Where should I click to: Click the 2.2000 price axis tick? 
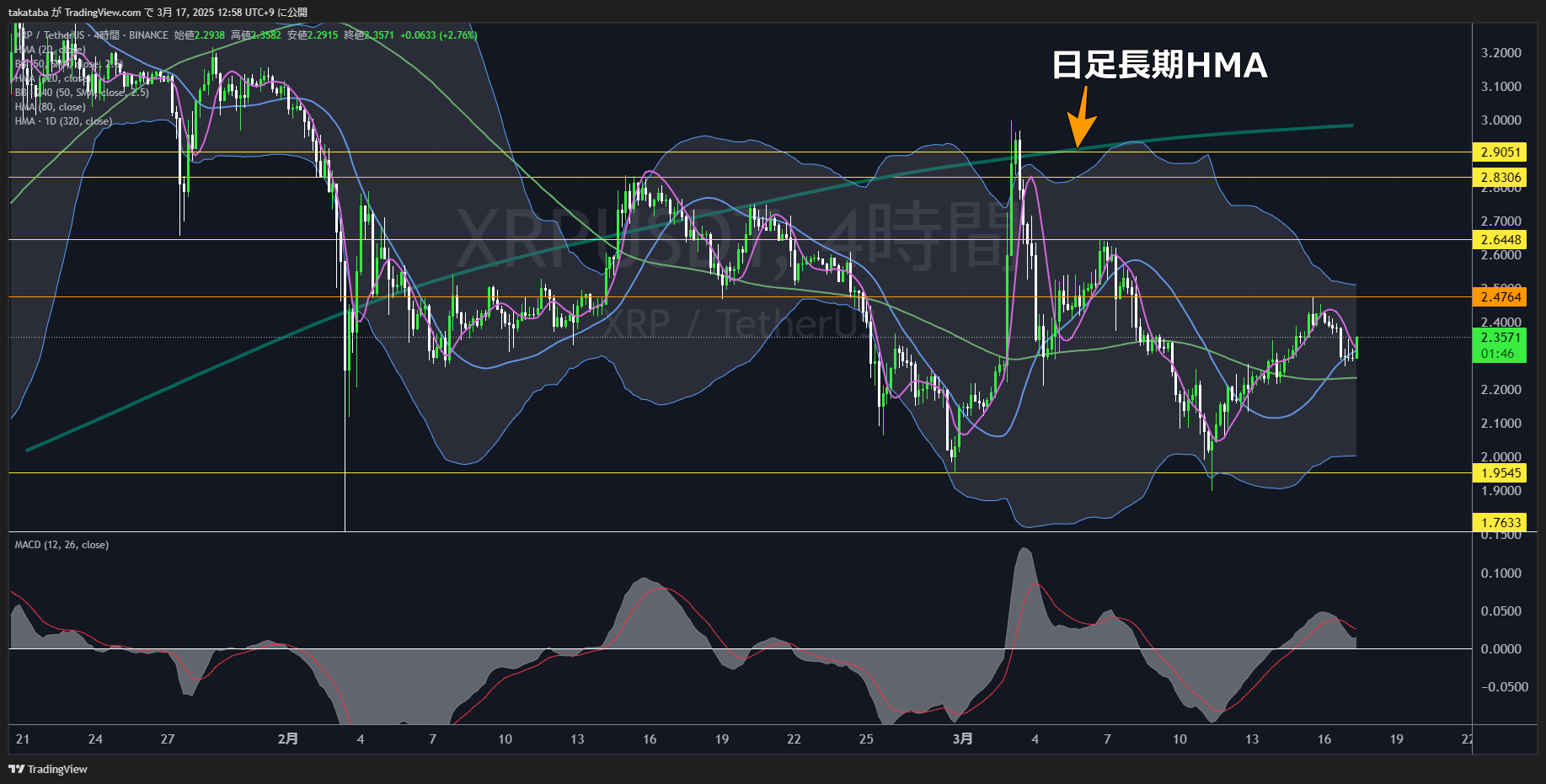1501,390
